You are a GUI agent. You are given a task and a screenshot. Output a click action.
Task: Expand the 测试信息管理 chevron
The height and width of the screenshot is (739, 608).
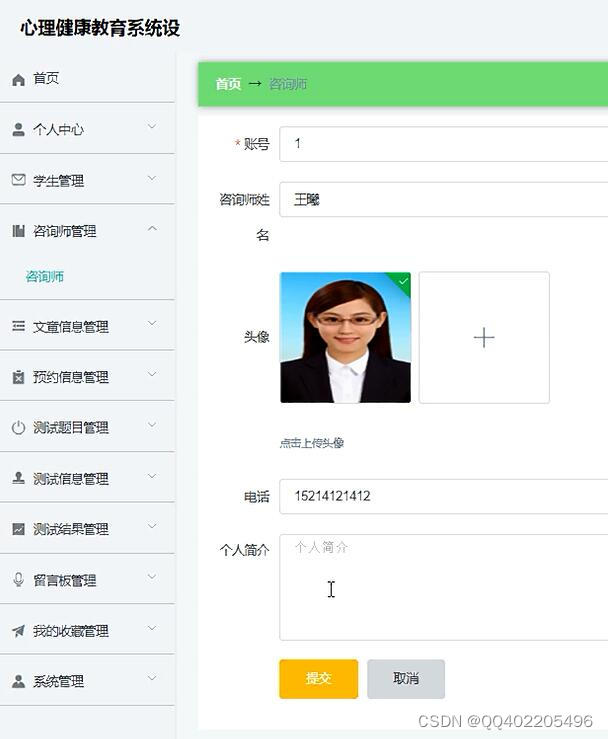(x=152, y=476)
